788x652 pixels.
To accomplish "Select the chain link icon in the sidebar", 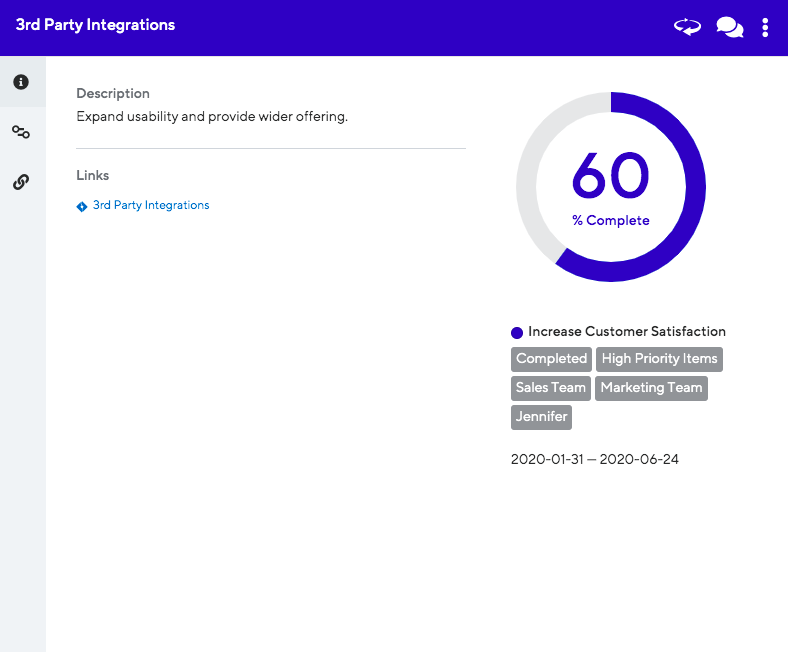I will tap(21, 182).
